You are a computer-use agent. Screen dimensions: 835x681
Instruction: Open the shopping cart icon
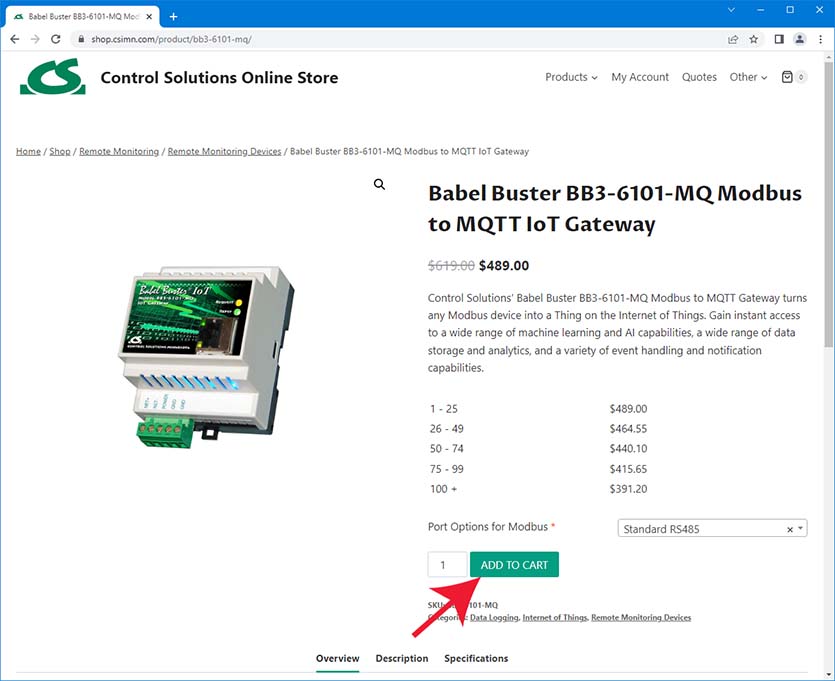787,77
